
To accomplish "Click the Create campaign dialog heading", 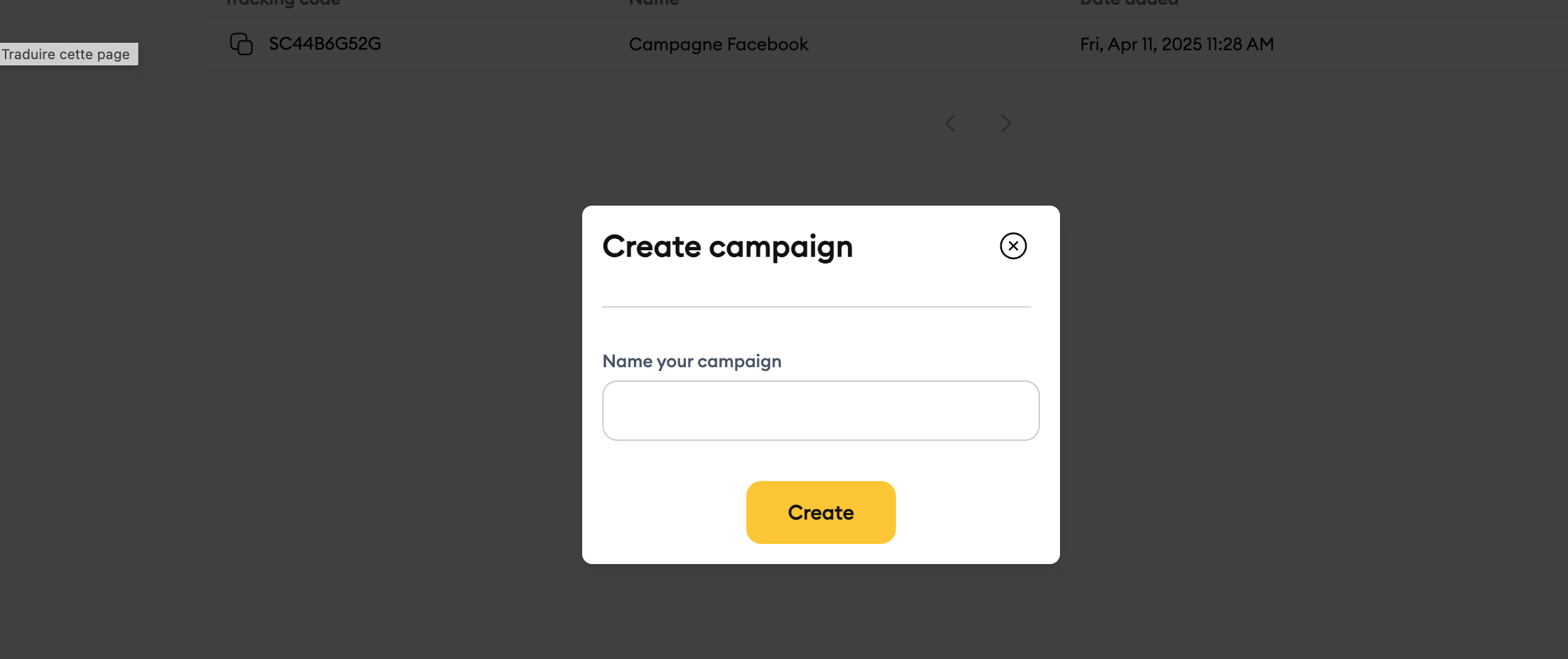I will pos(727,246).
